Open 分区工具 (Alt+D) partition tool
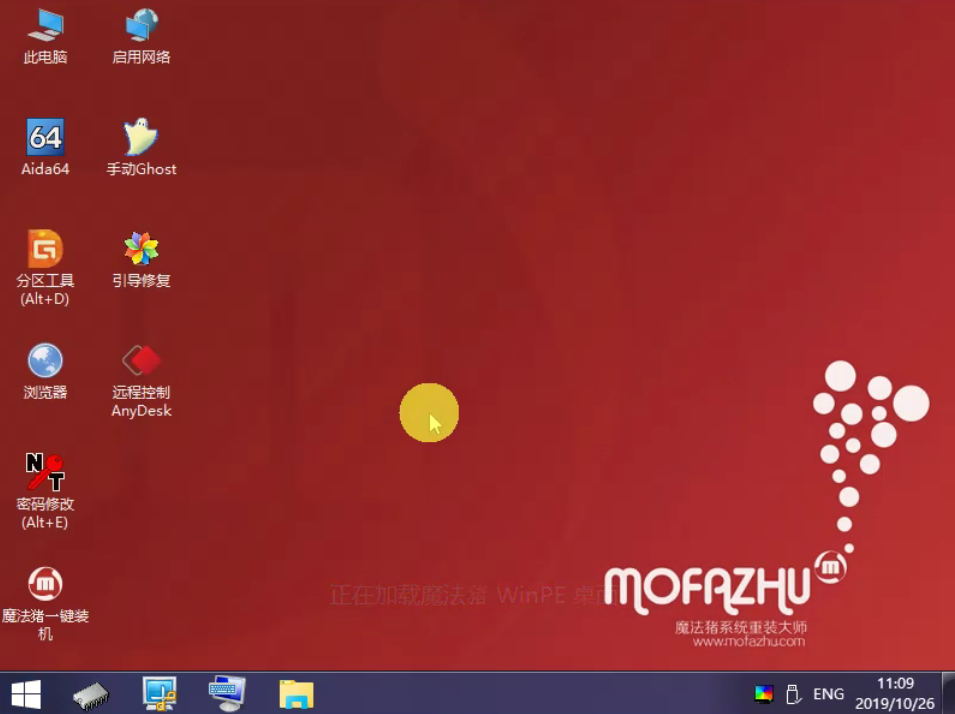The width and height of the screenshot is (955, 714). (x=45, y=268)
